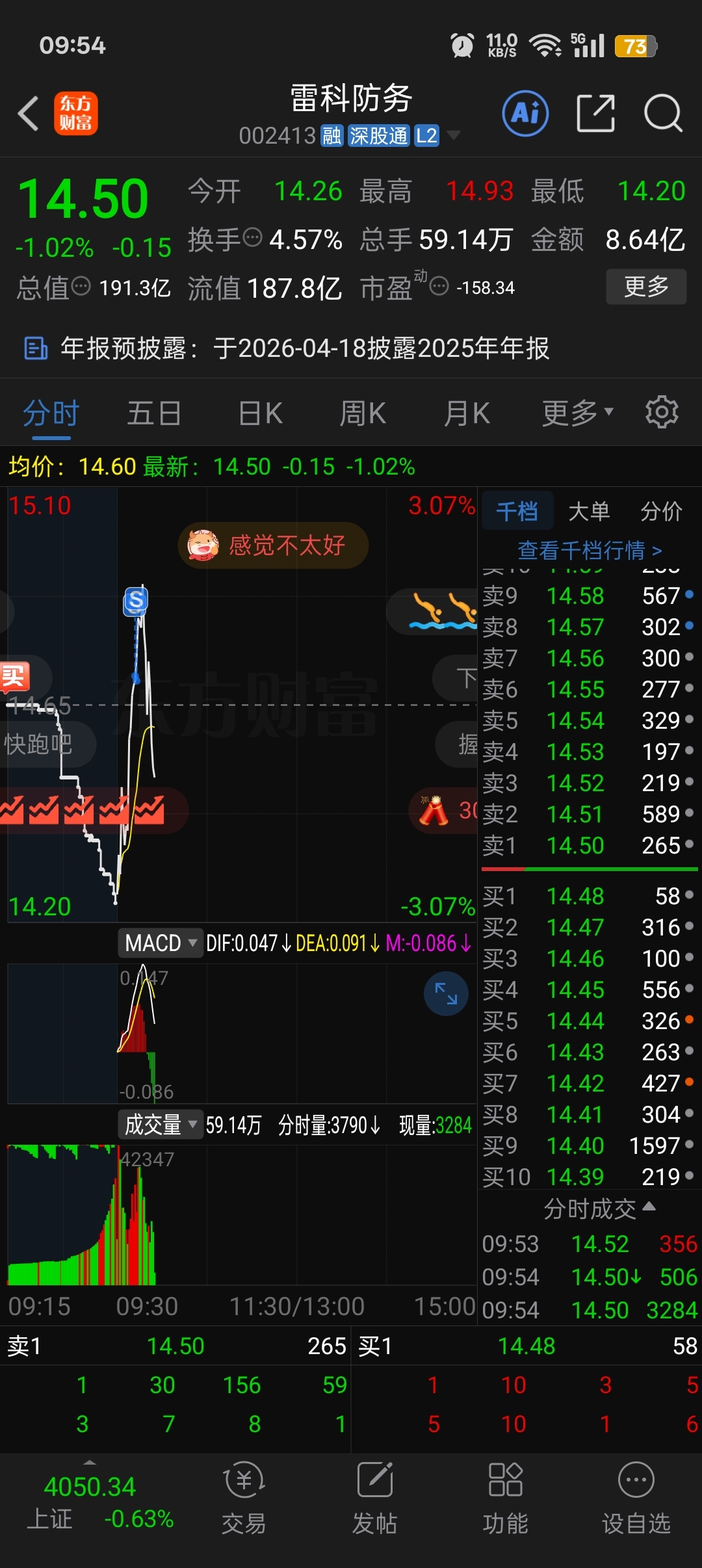Open the 上证 4050.34 index quote
Viewport: 702px width, 1568px height.
point(90,1502)
